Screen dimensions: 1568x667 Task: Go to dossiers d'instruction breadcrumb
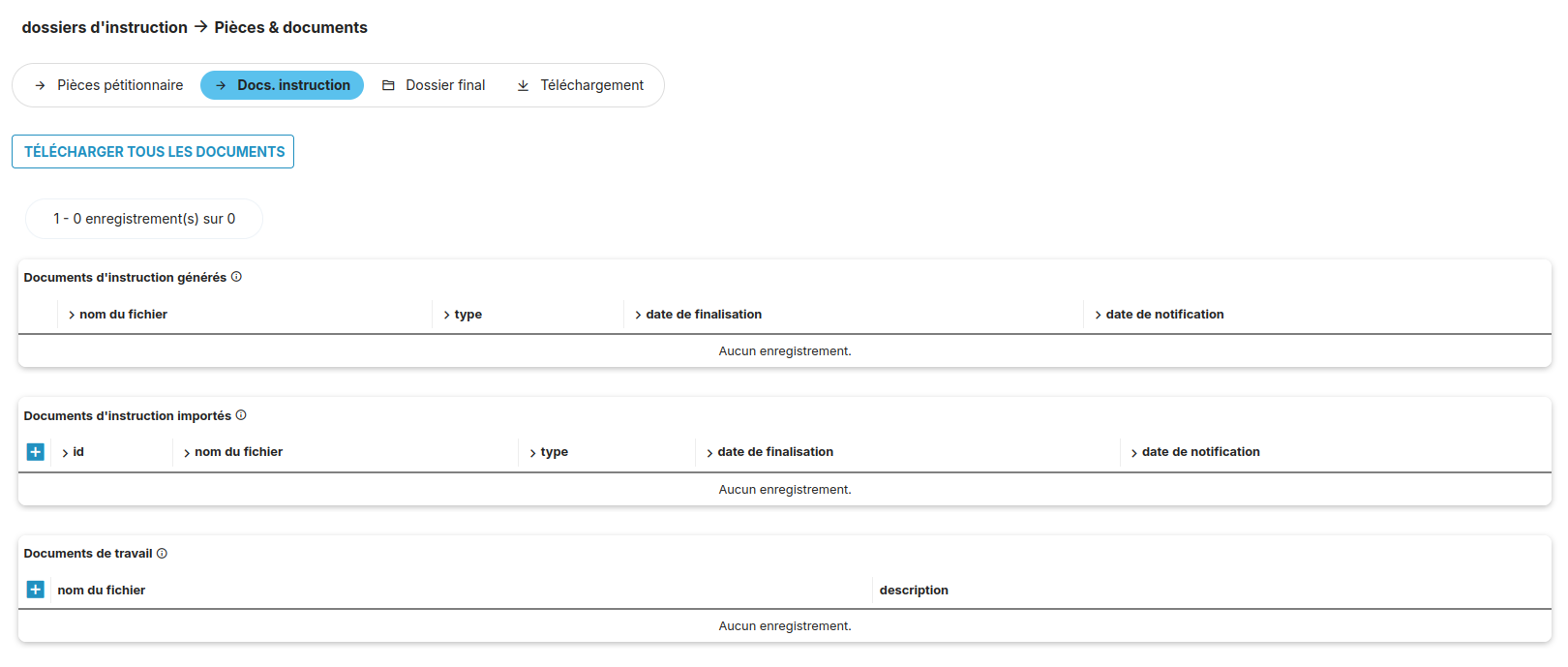point(105,27)
